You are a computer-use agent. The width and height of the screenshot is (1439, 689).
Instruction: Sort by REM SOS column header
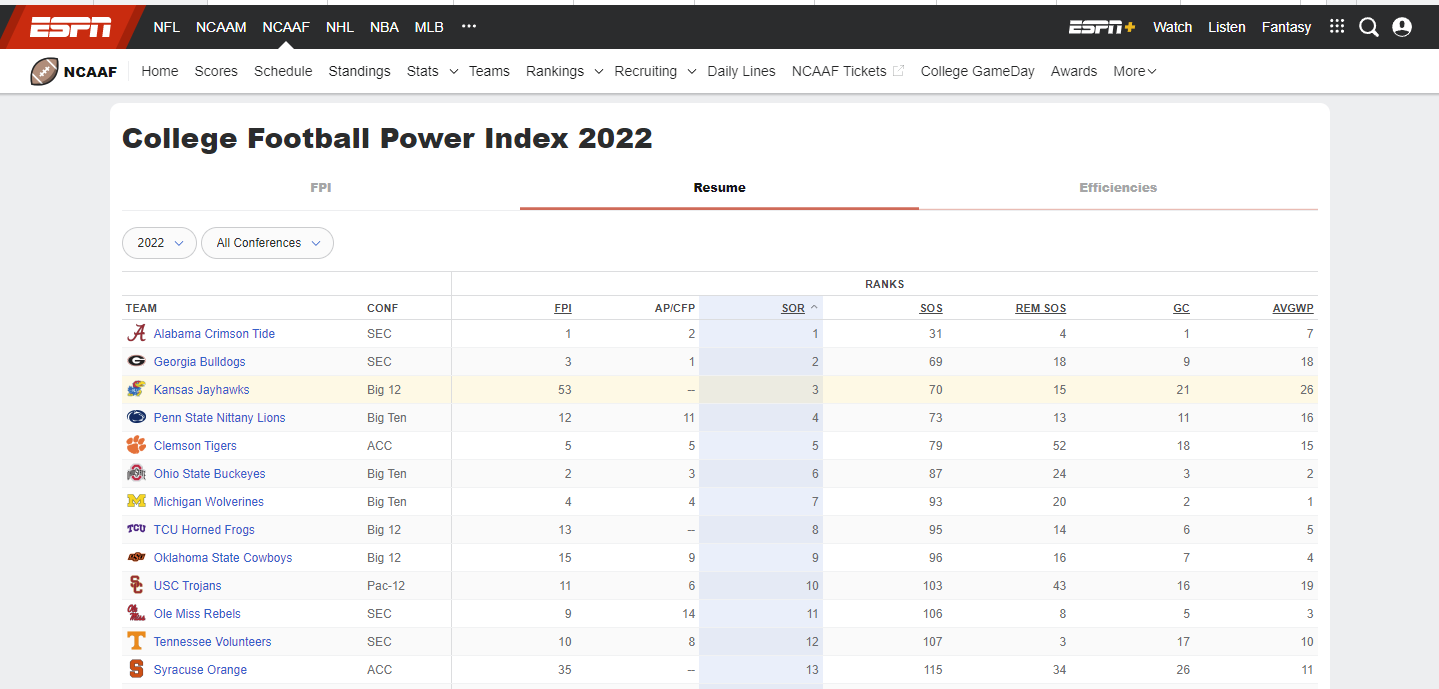(1041, 308)
